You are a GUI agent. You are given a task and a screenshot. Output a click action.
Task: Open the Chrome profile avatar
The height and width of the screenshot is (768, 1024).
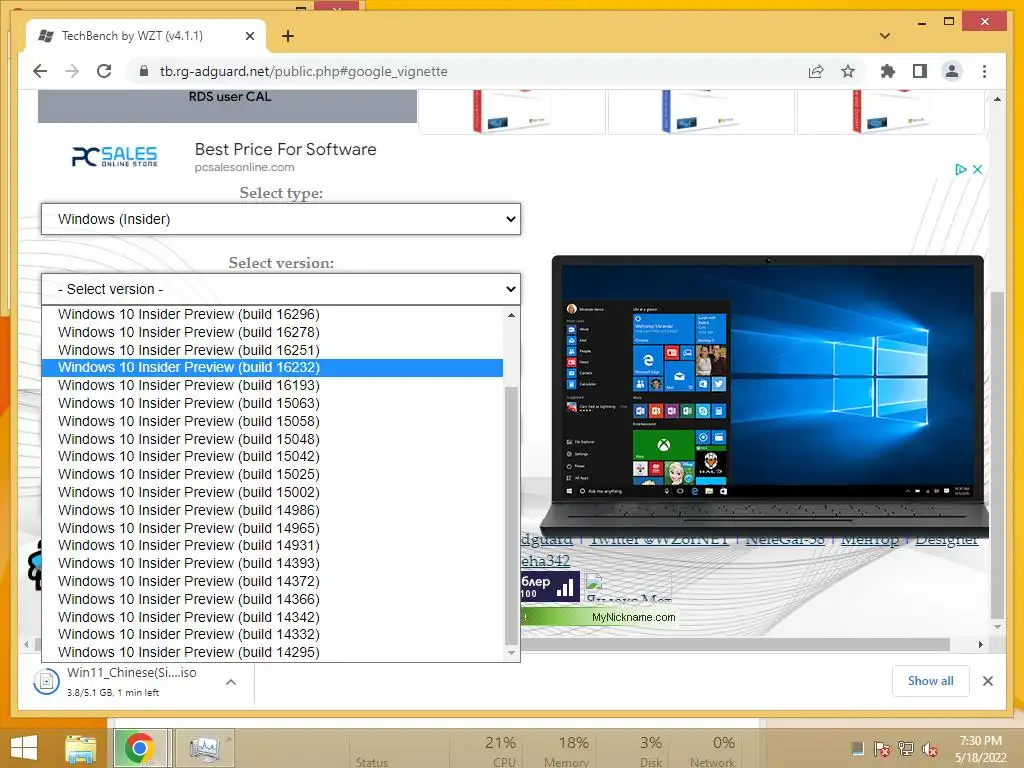point(952,71)
